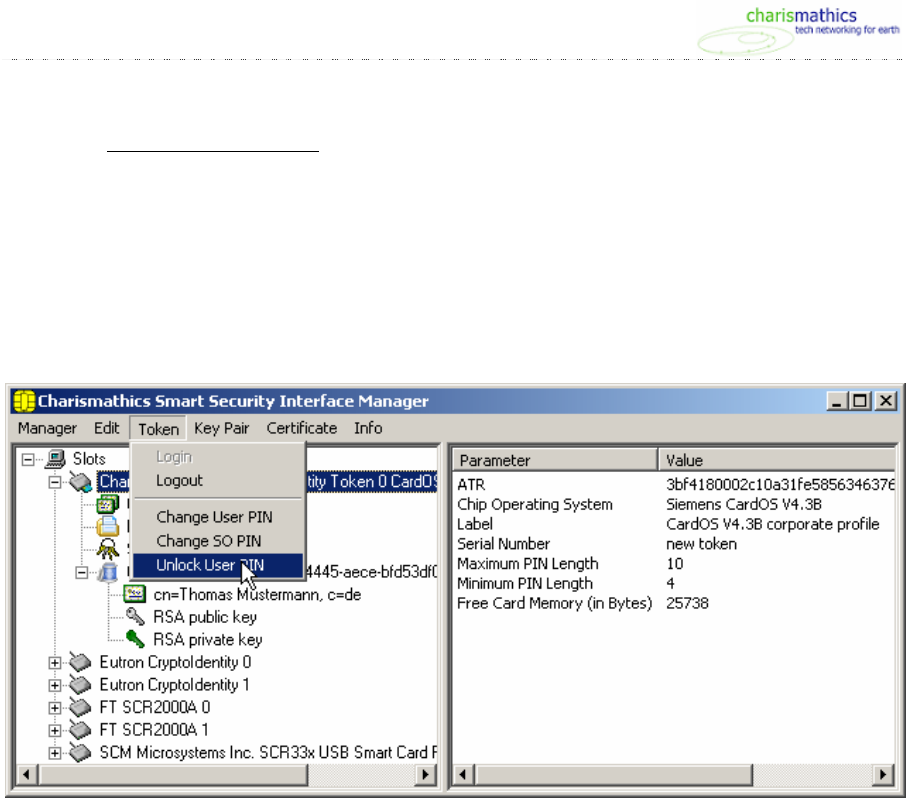Click the green certificates icon in tree
The height and width of the screenshot is (798, 906).
coord(107,504)
